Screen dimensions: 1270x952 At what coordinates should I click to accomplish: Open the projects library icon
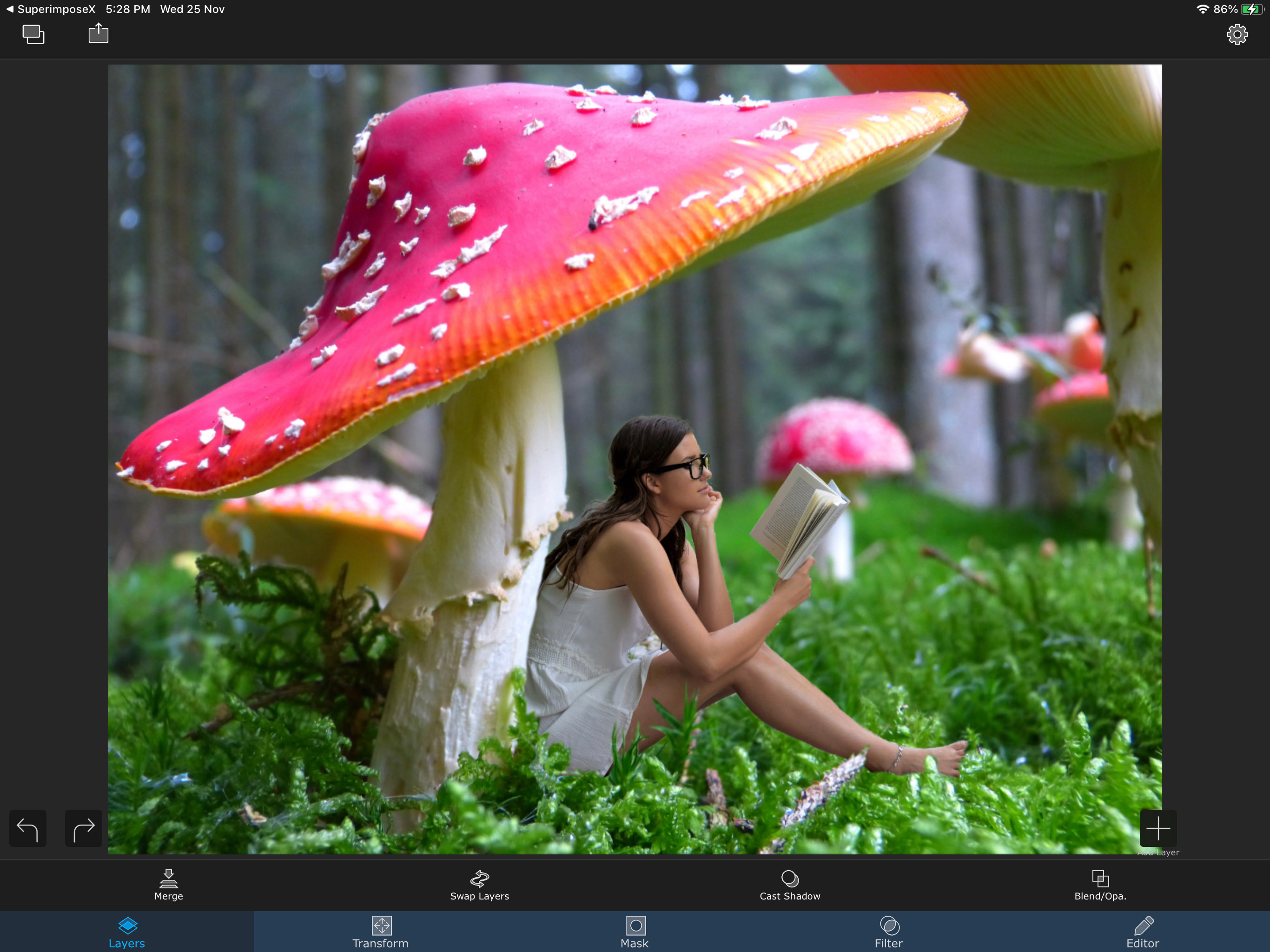click(x=33, y=34)
